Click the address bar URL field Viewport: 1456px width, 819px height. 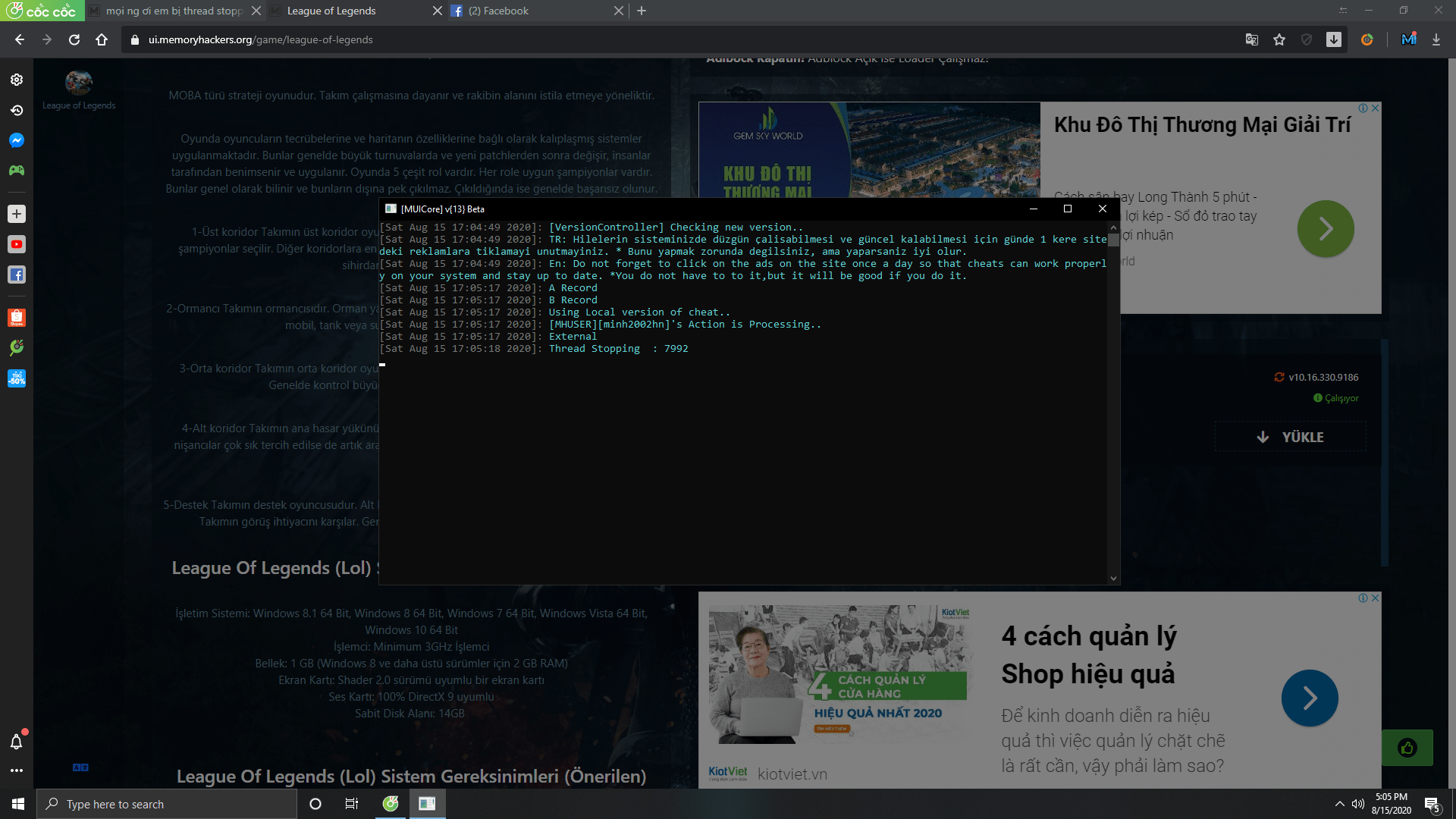(682, 39)
